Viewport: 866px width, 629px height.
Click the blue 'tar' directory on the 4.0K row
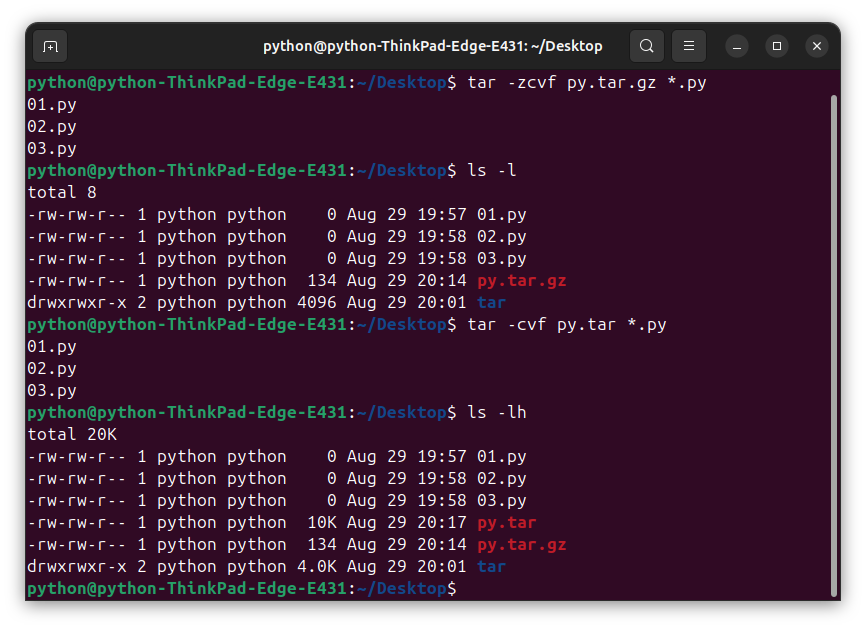[x=492, y=567]
